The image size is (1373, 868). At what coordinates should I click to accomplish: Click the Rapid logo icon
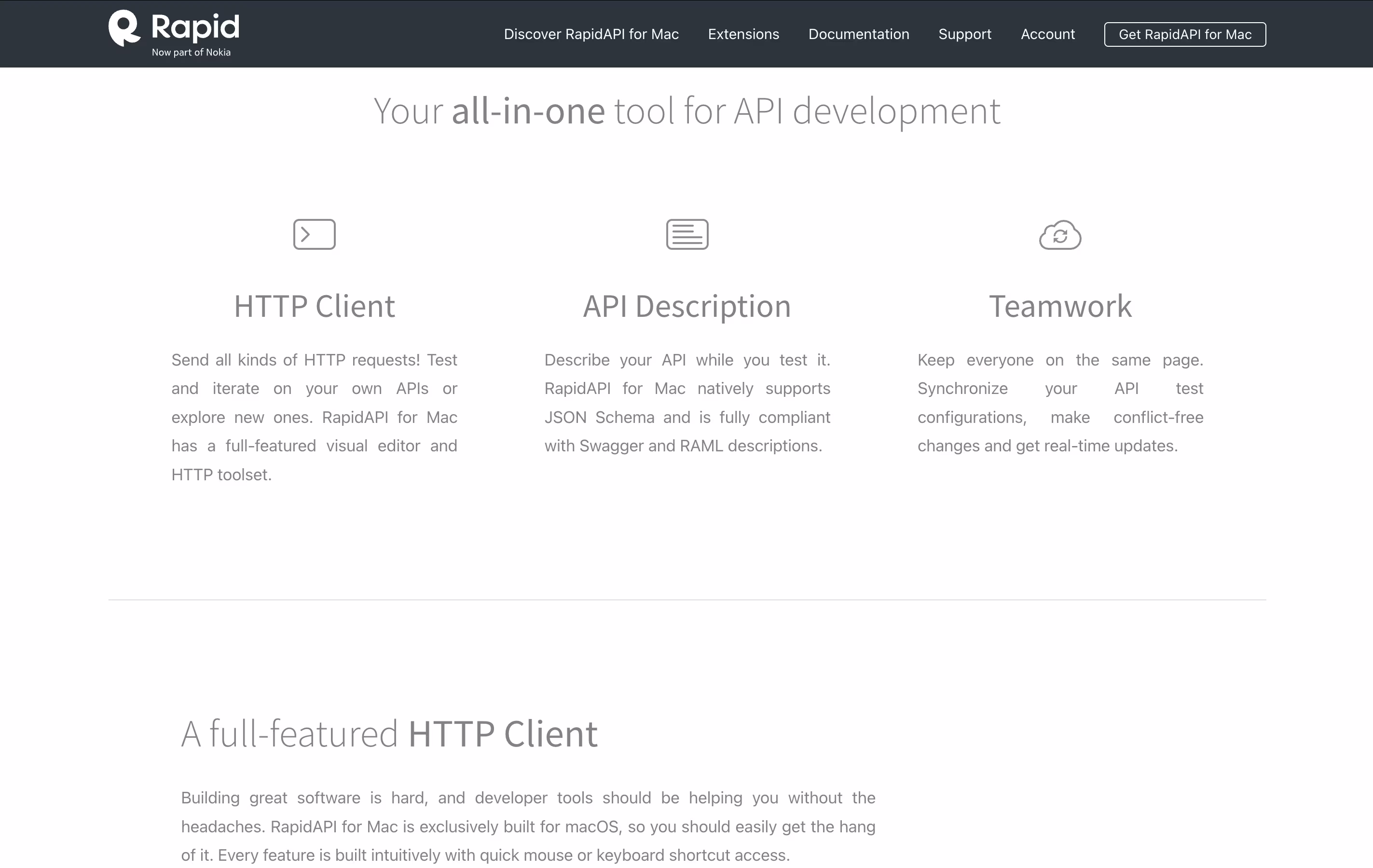click(x=124, y=28)
